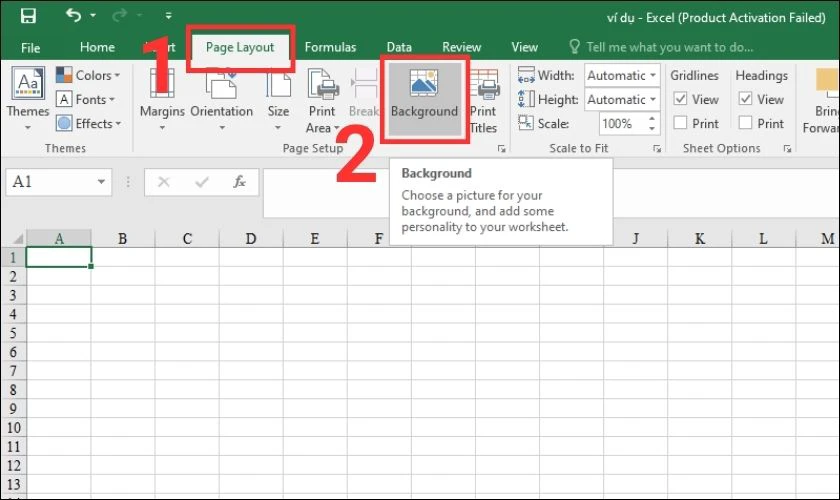Toggle Headings View checkbox

745,99
